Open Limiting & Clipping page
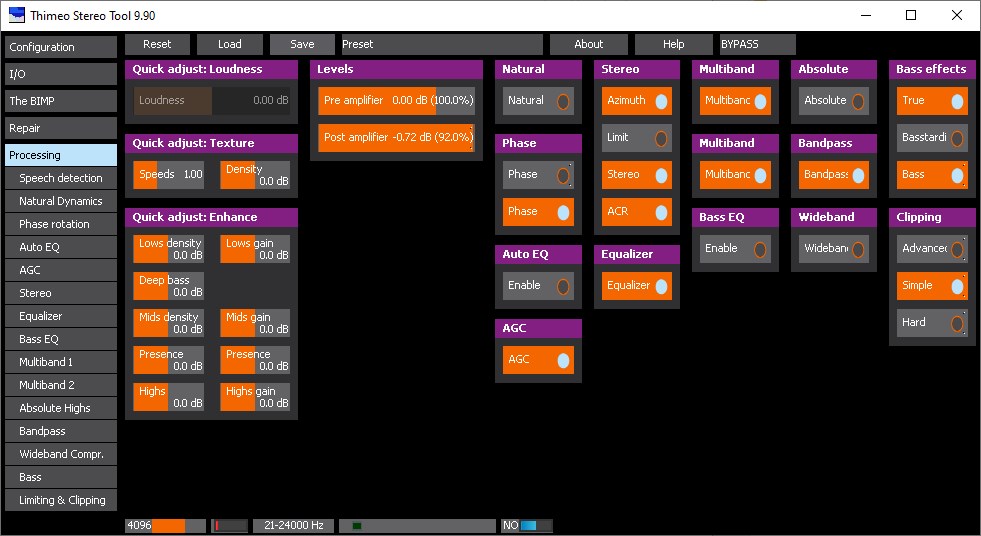Viewport: 981px width, 536px height. [61, 500]
